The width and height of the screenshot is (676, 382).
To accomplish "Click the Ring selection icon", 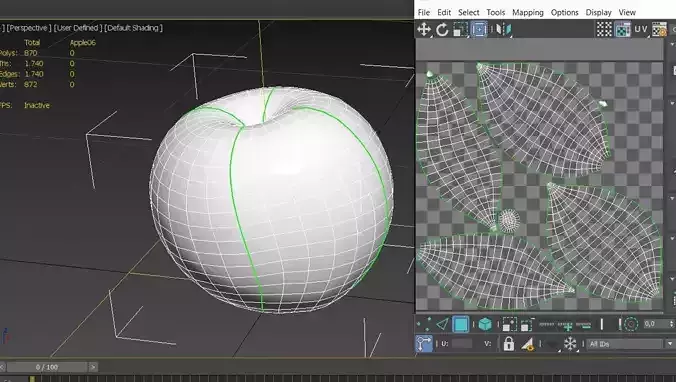I will [602, 324].
